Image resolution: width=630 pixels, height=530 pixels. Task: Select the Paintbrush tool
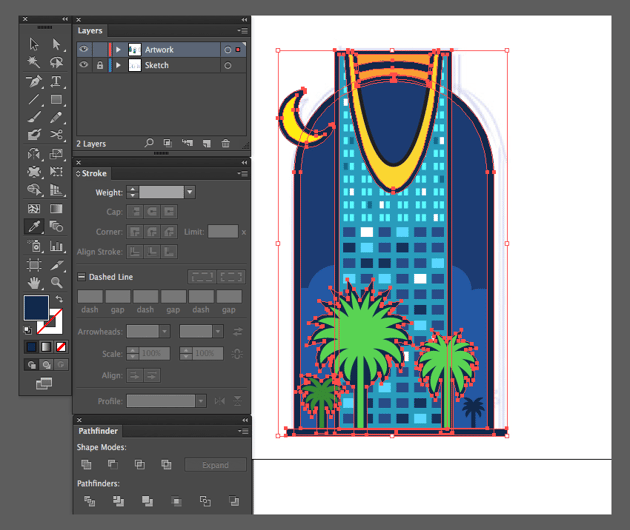pyautogui.click(x=34, y=117)
